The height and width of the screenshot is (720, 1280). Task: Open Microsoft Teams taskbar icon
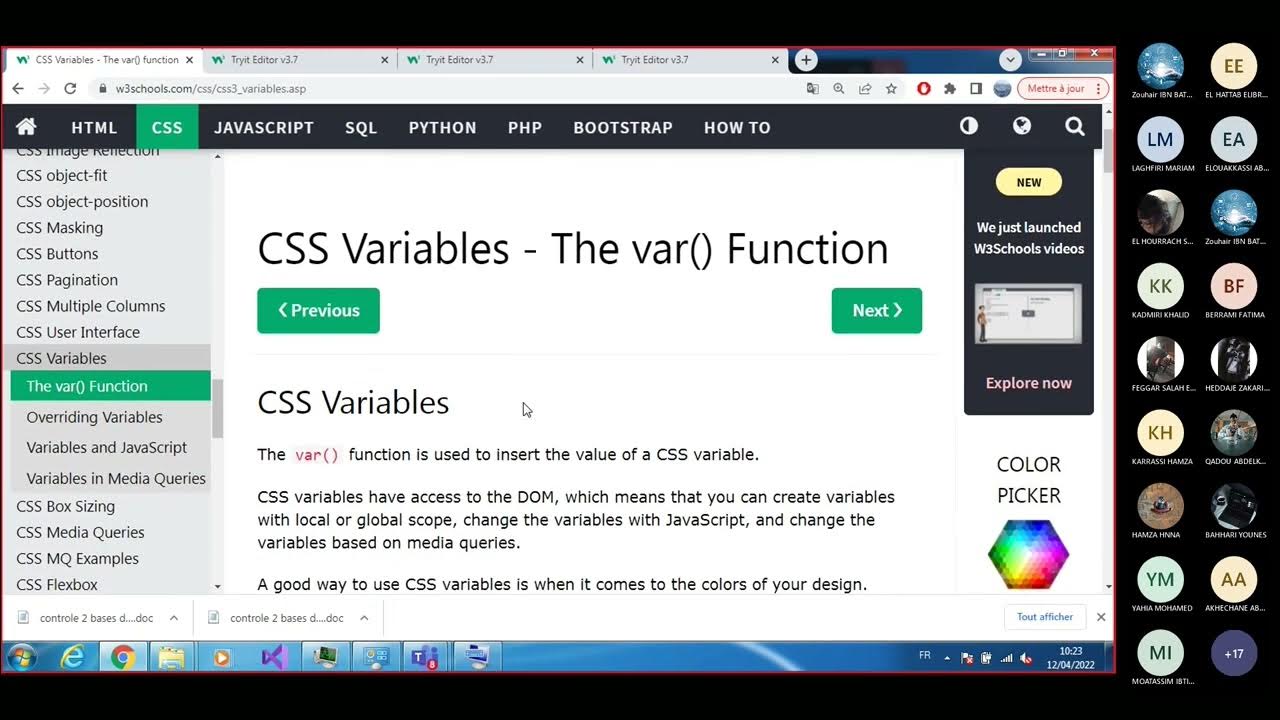[424, 657]
